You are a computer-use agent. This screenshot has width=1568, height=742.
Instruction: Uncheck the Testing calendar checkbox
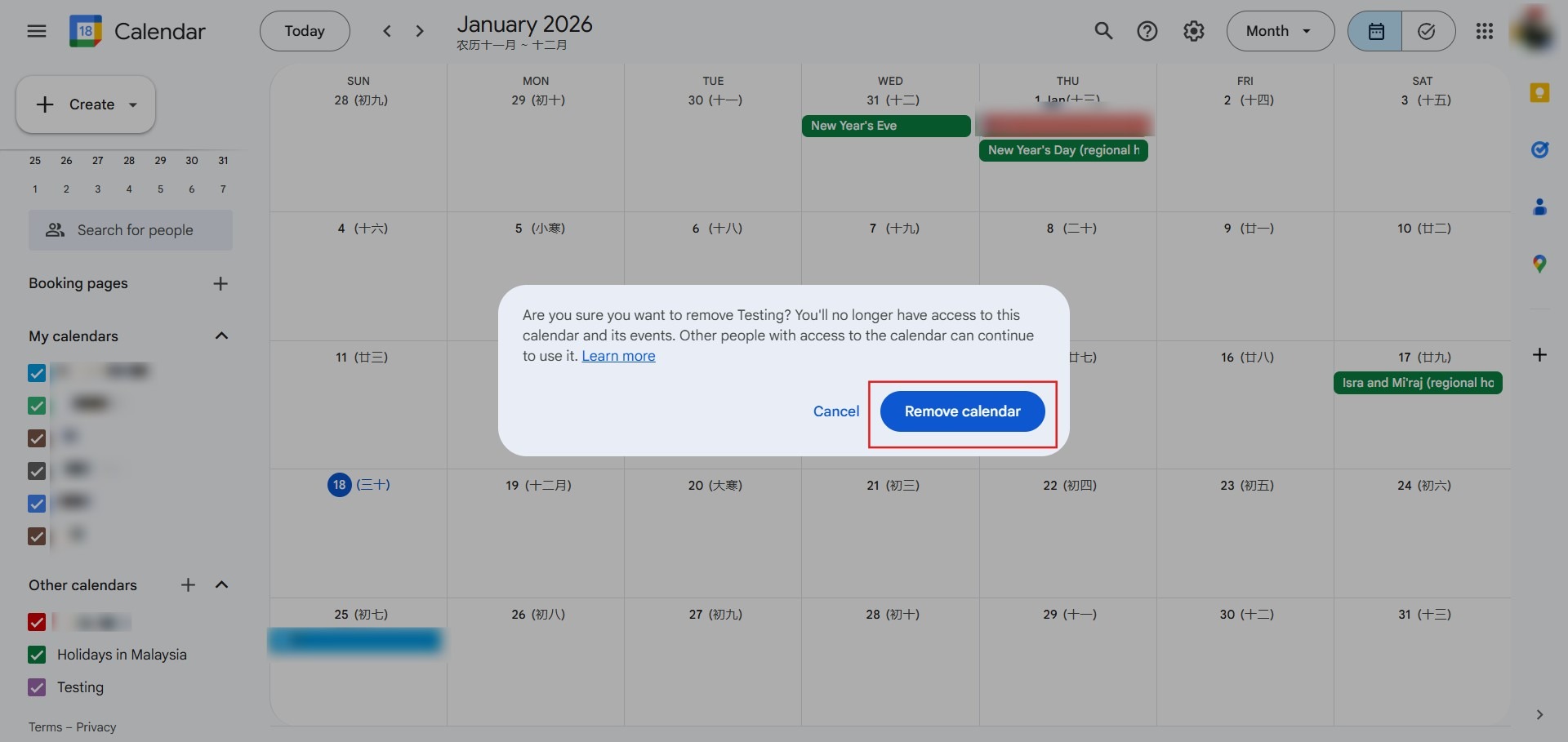(37, 687)
